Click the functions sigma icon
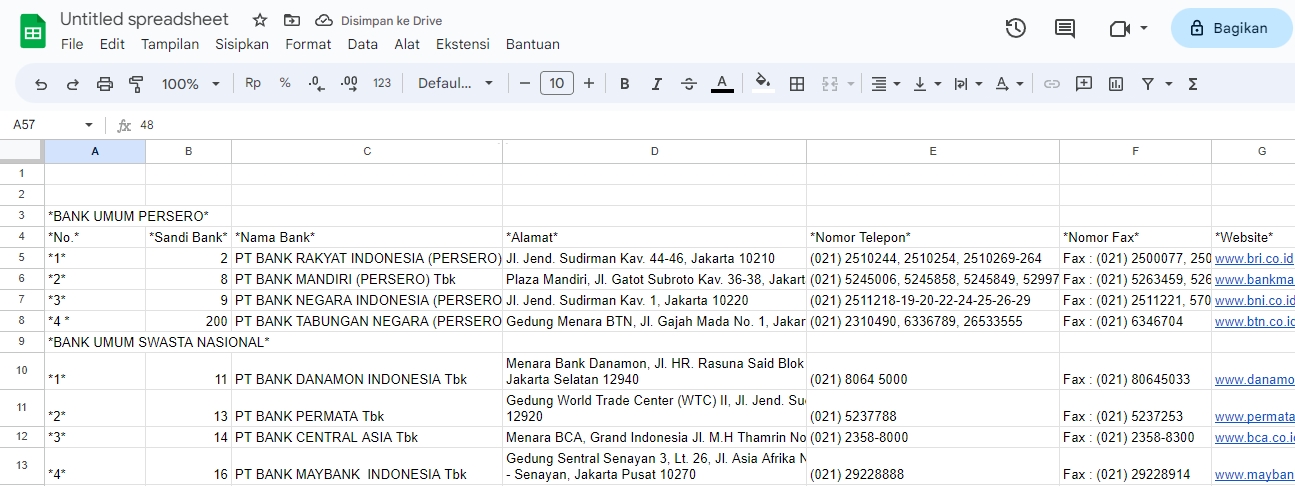1295x486 pixels. tap(1193, 84)
